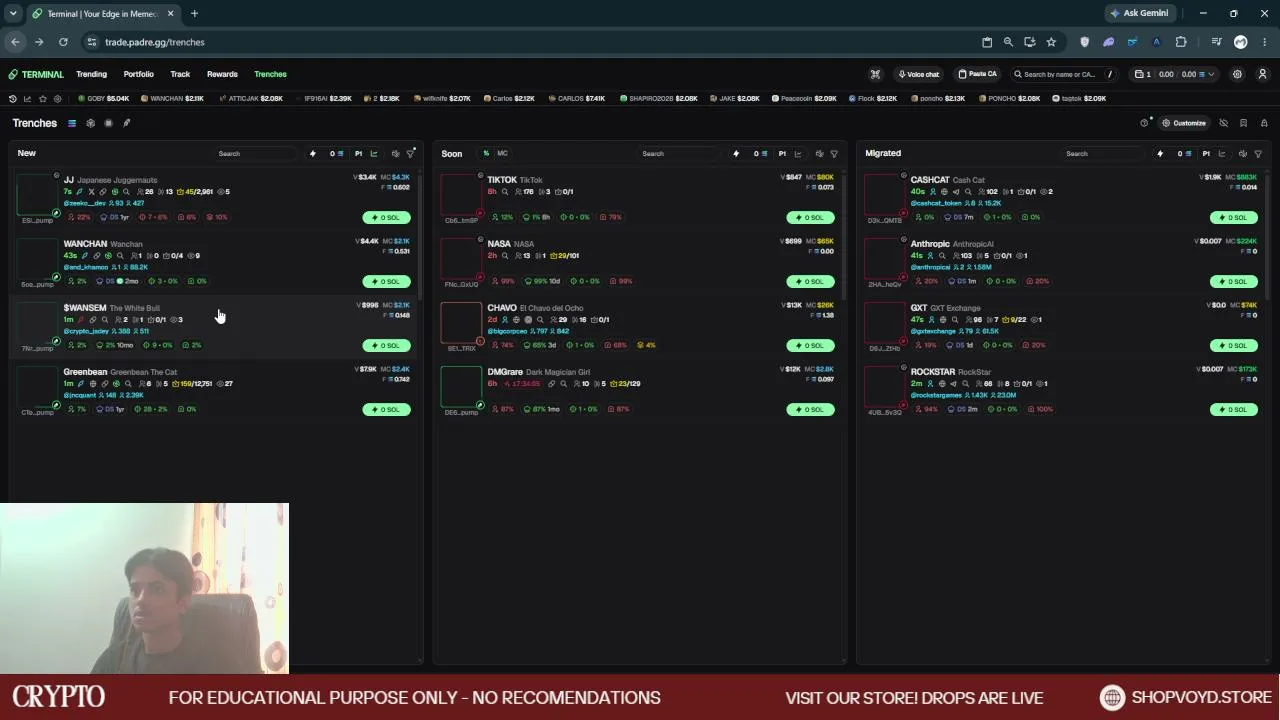Click Ask Gemini in Chrome title bar
This screenshot has width=1280, height=720.
(1139, 14)
